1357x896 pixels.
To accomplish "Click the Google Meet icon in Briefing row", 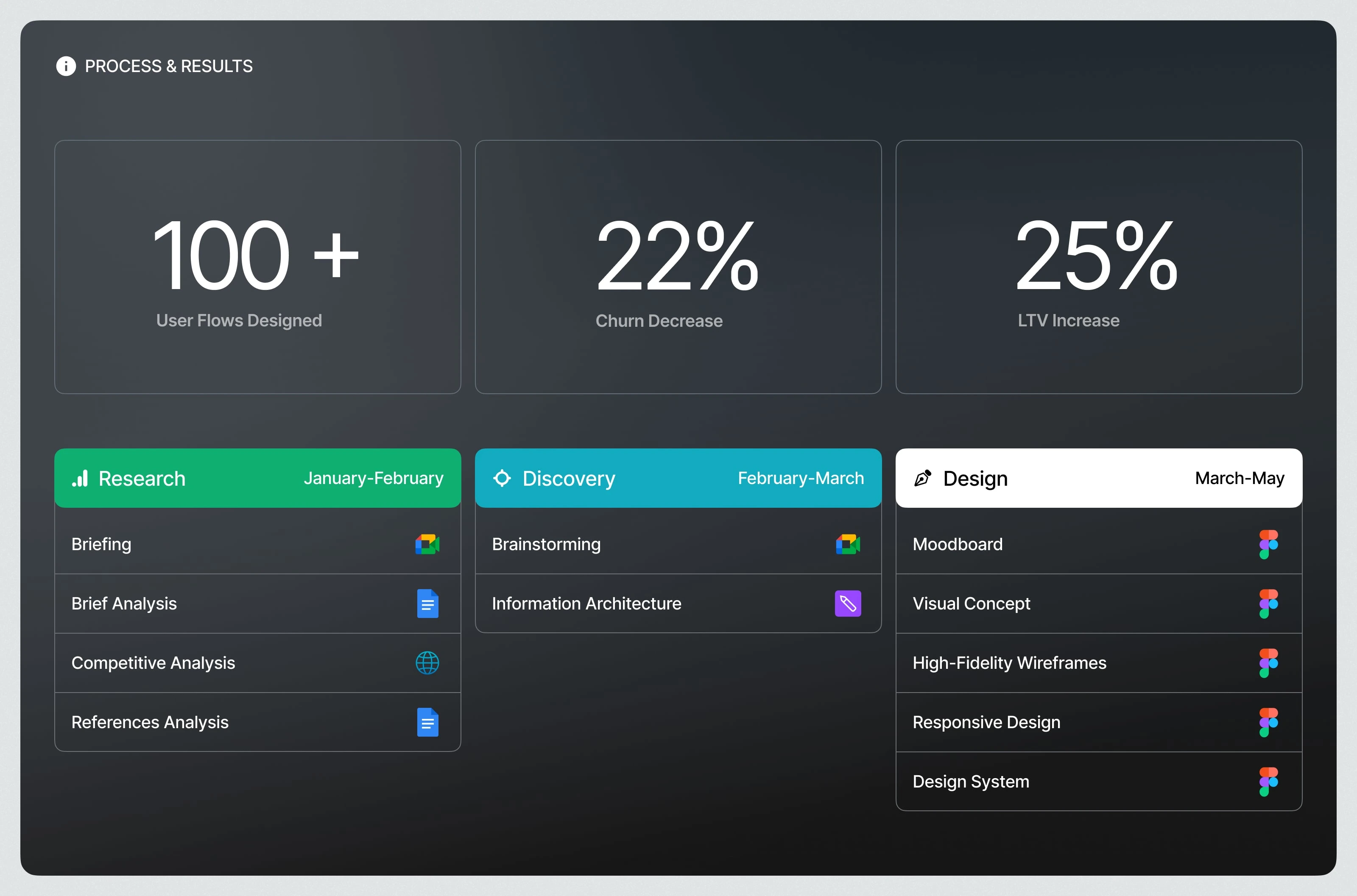I will coord(427,544).
